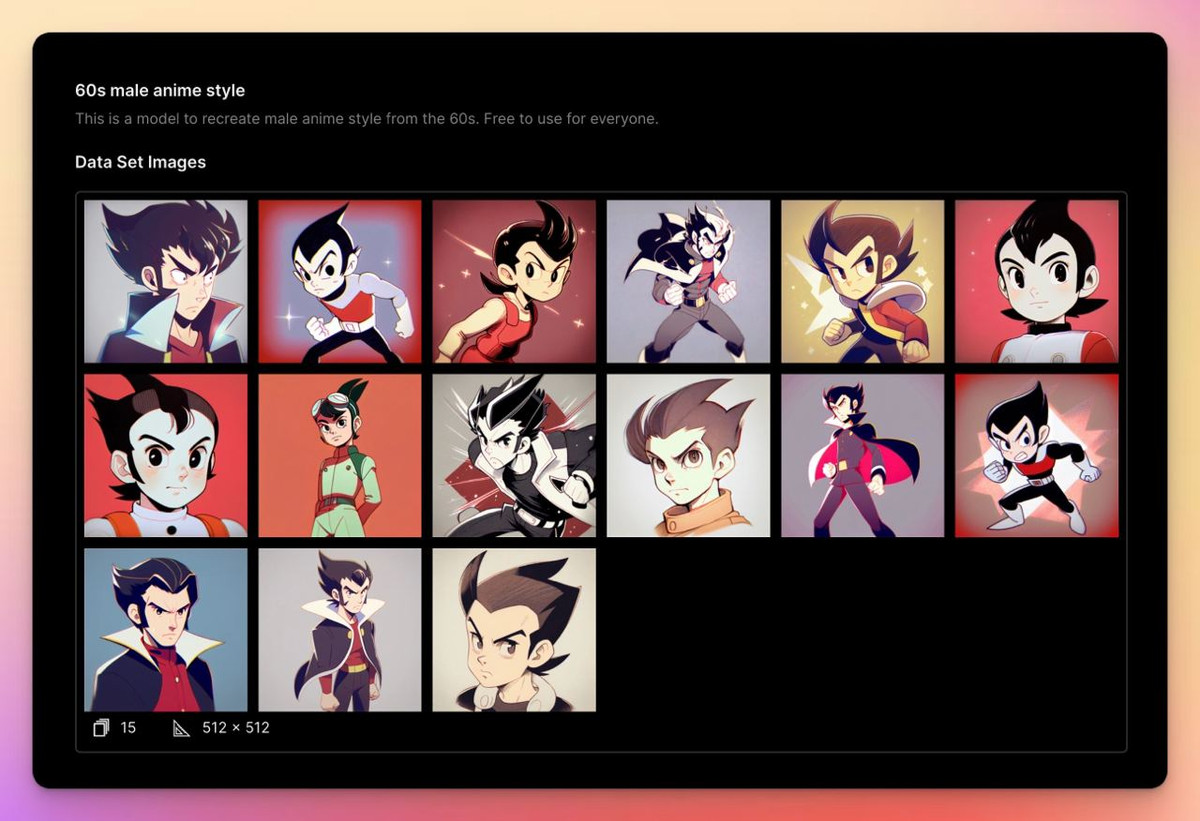
Task: Open the black-and-white character with red diamond
Action: 514,455
